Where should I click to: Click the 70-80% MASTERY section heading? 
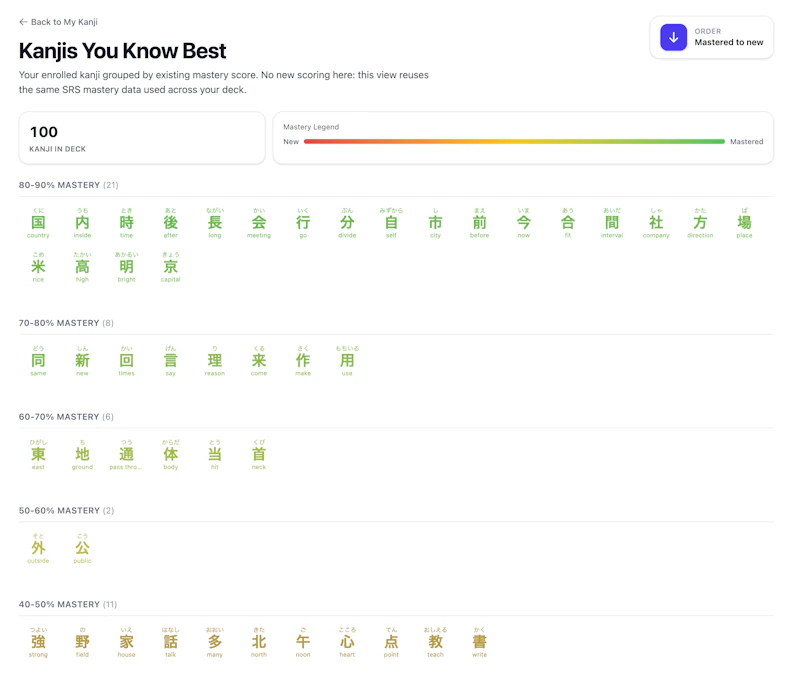click(66, 323)
